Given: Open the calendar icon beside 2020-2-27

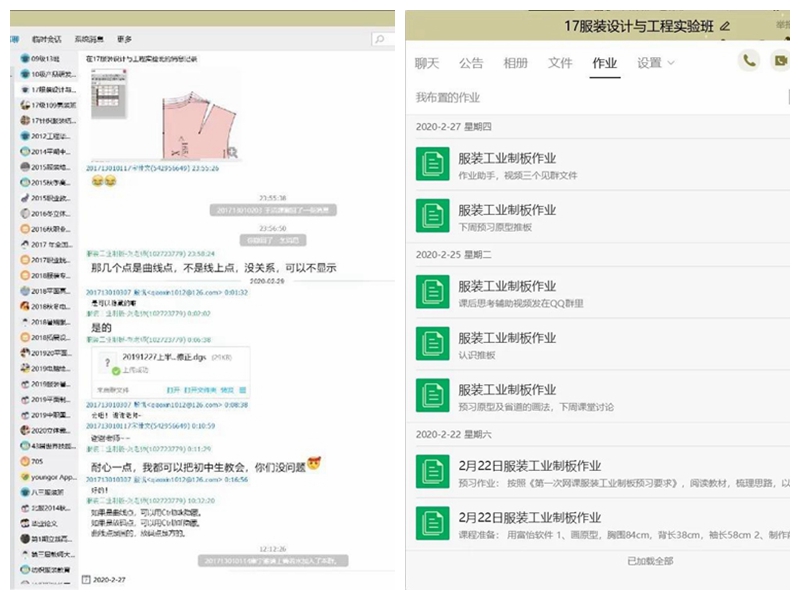Looking at the screenshot, I should point(86,579).
